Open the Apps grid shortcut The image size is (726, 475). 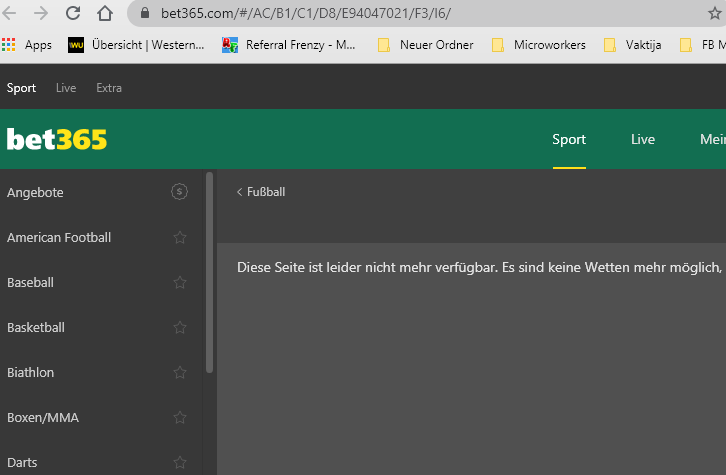pos(27,45)
